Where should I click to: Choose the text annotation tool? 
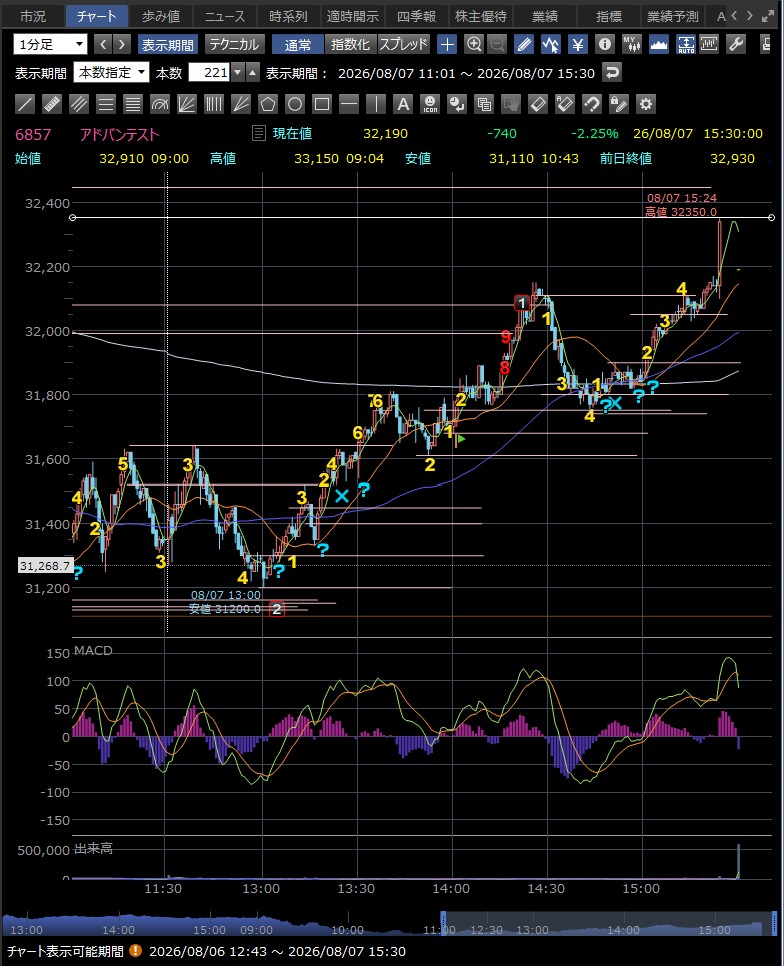[403, 104]
